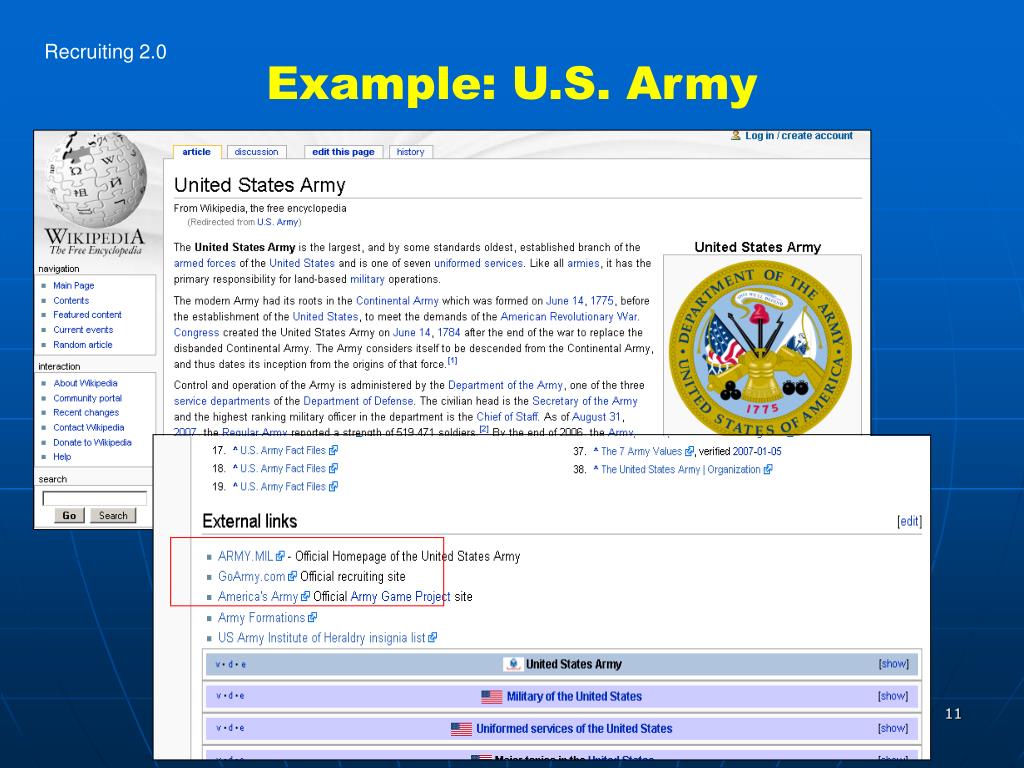The image size is (1024, 768).
Task: Click the Military of the United States navbox title
Action: pyautogui.click(x=574, y=697)
